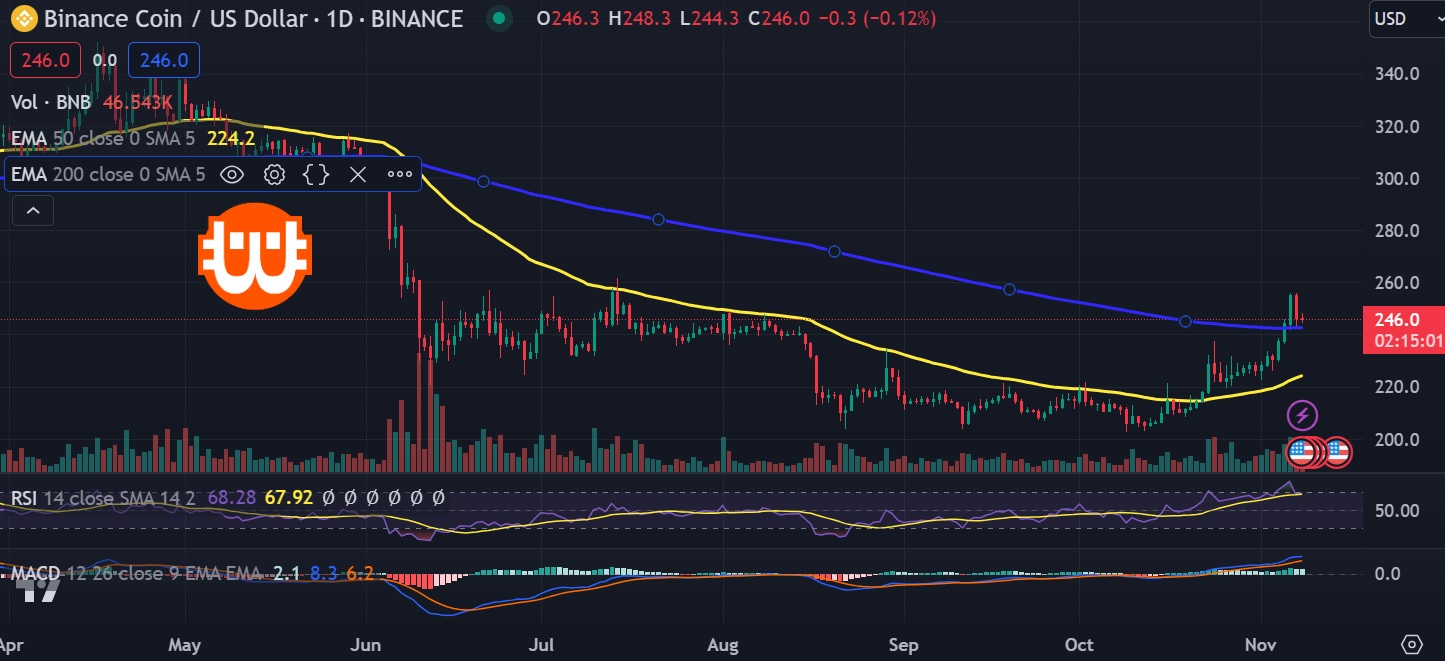Collapse the indicator legend with chevron button

tap(33, 210)
